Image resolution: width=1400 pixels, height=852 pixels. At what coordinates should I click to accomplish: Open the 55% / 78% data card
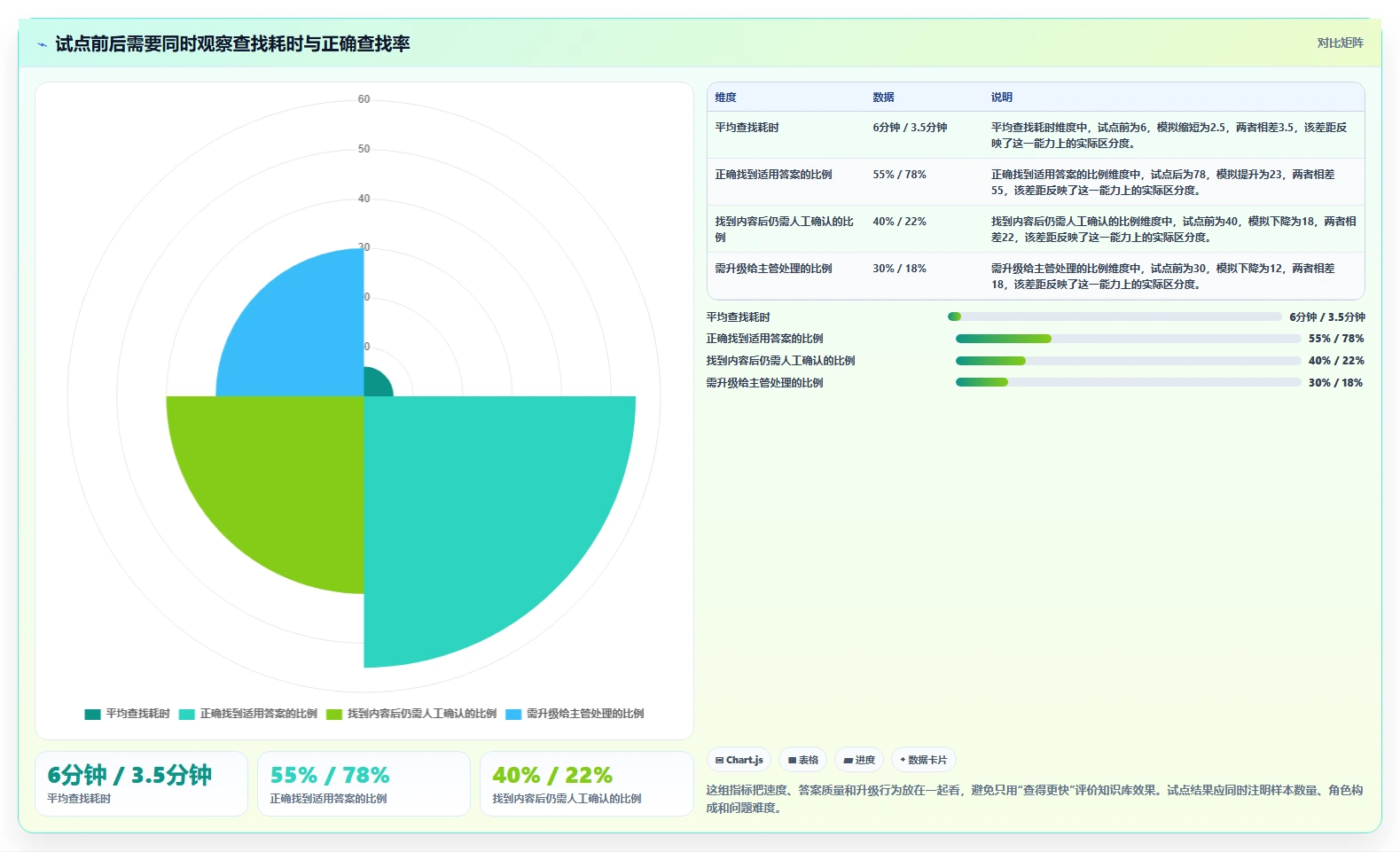coord(364,784)
